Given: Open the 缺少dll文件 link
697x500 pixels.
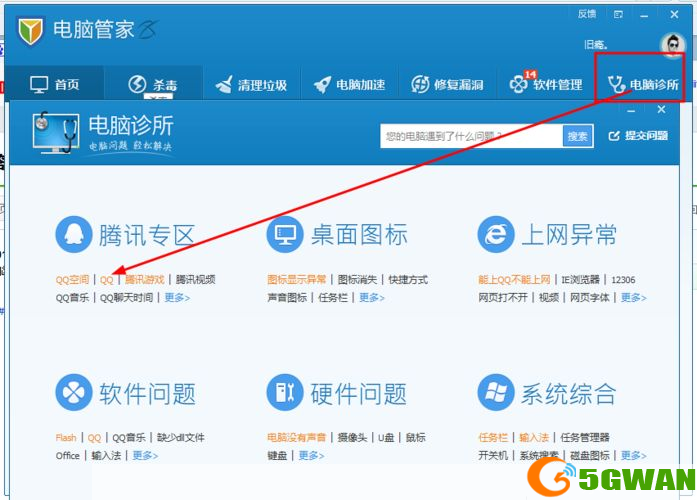Looking at the screenshot, I should [180, 438].
